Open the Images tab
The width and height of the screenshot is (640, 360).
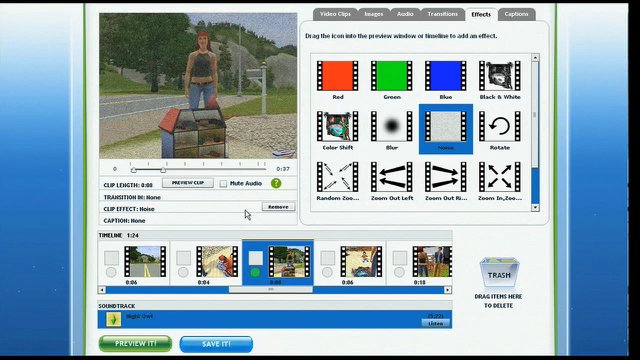click(373, 14)
